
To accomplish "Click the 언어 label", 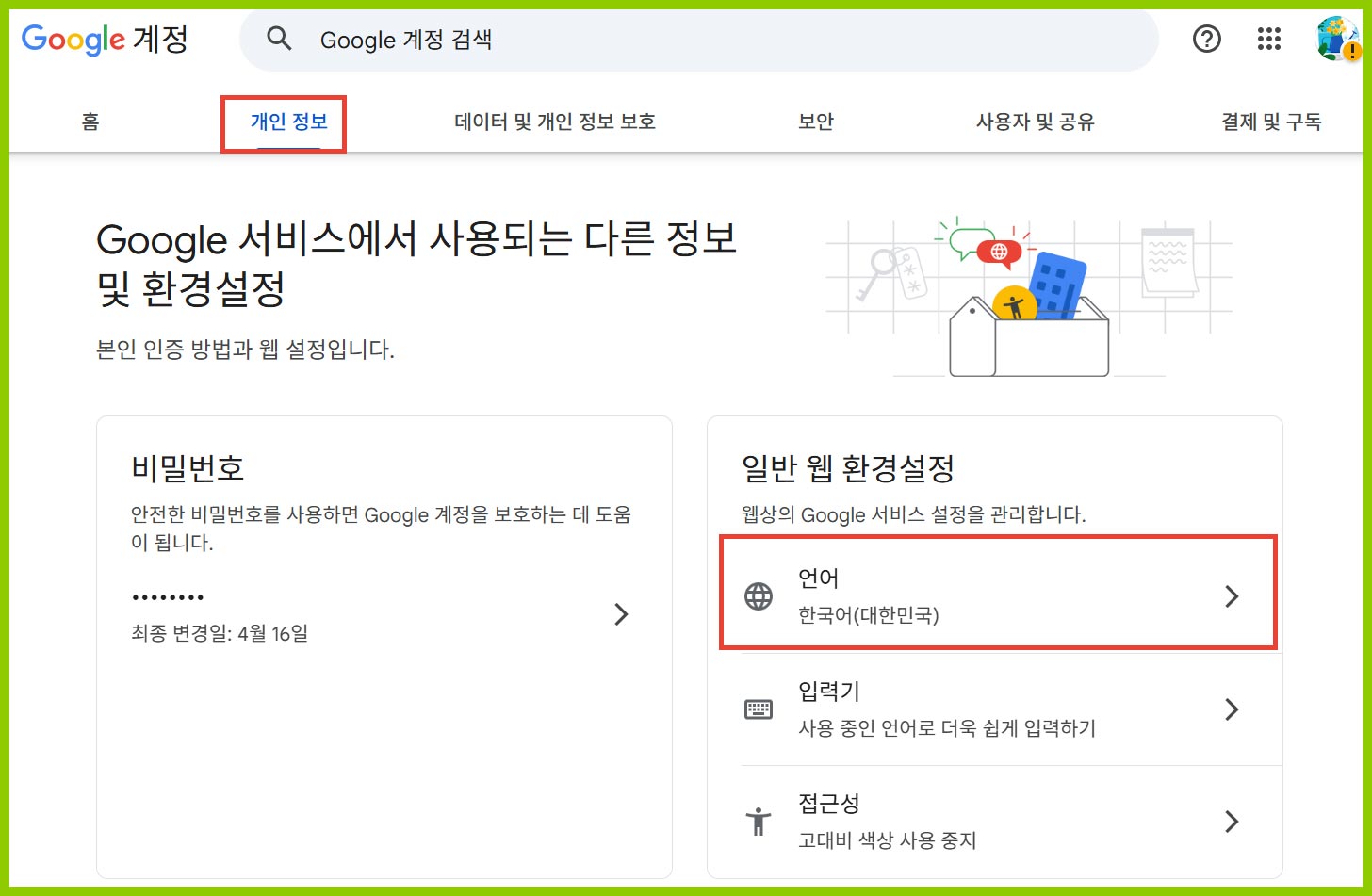I will (818, 578).
